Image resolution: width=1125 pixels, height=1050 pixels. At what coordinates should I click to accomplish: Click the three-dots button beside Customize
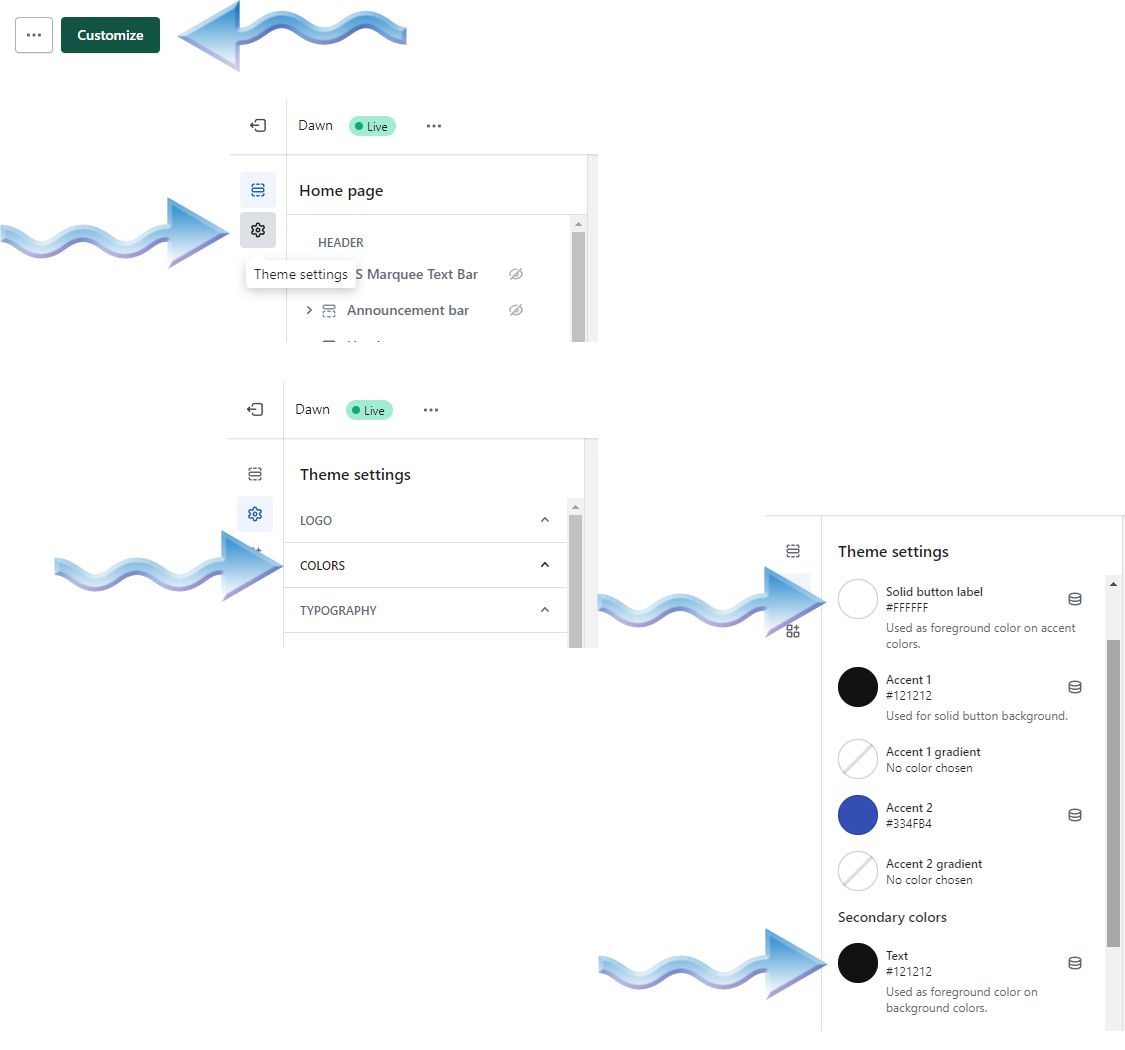point(34,35)
